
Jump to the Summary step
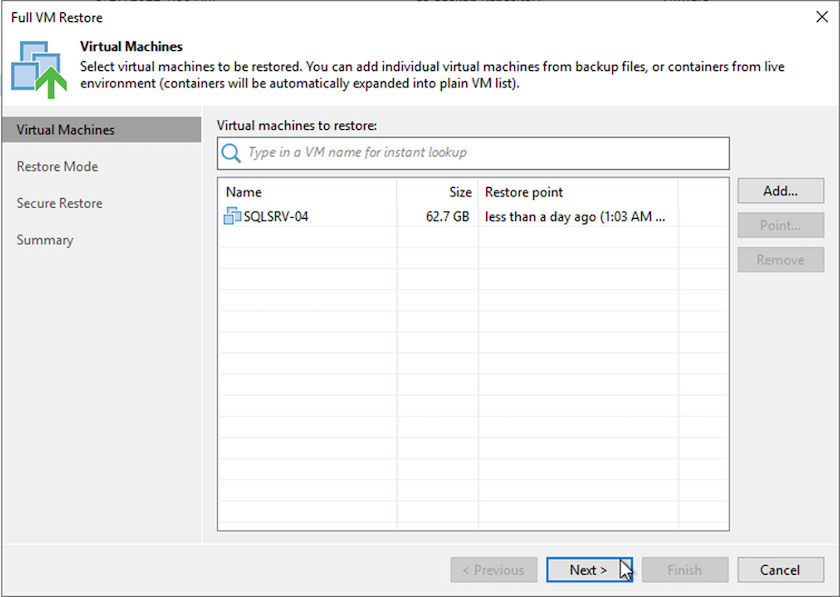pos(45,240)
